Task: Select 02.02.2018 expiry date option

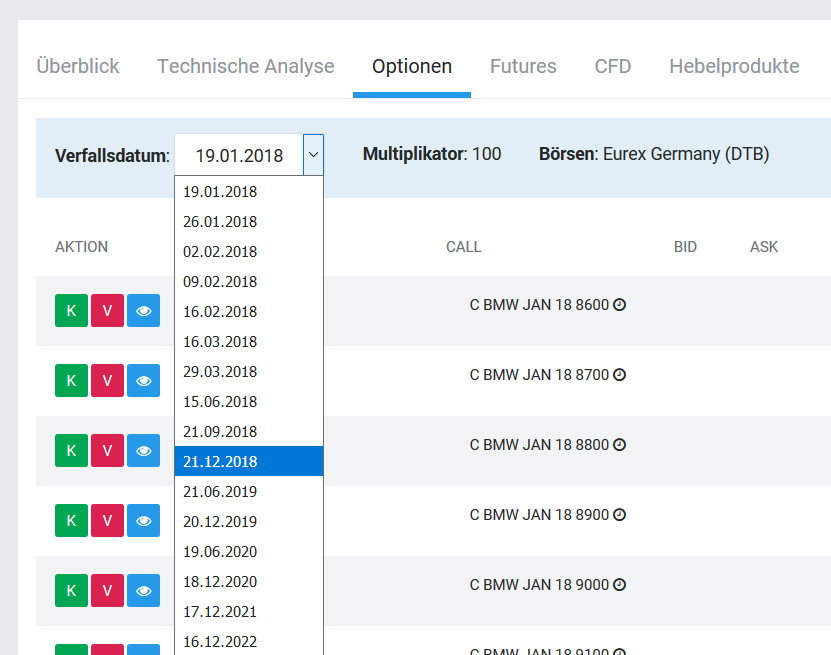Action: 249,252
